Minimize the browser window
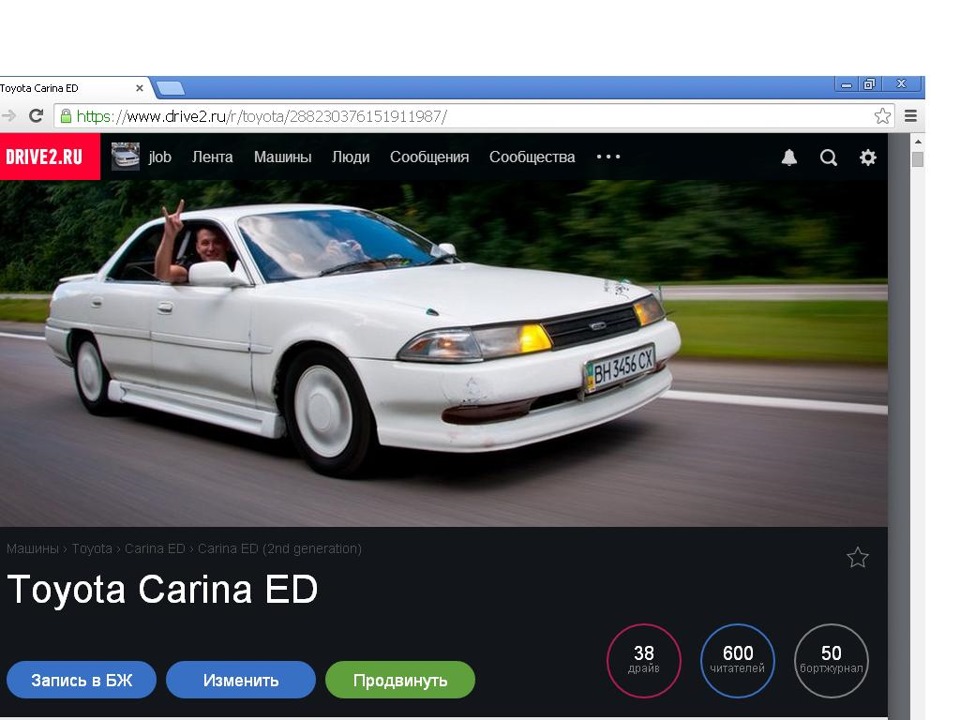This screenshot has height=720, width=960. 846,84
